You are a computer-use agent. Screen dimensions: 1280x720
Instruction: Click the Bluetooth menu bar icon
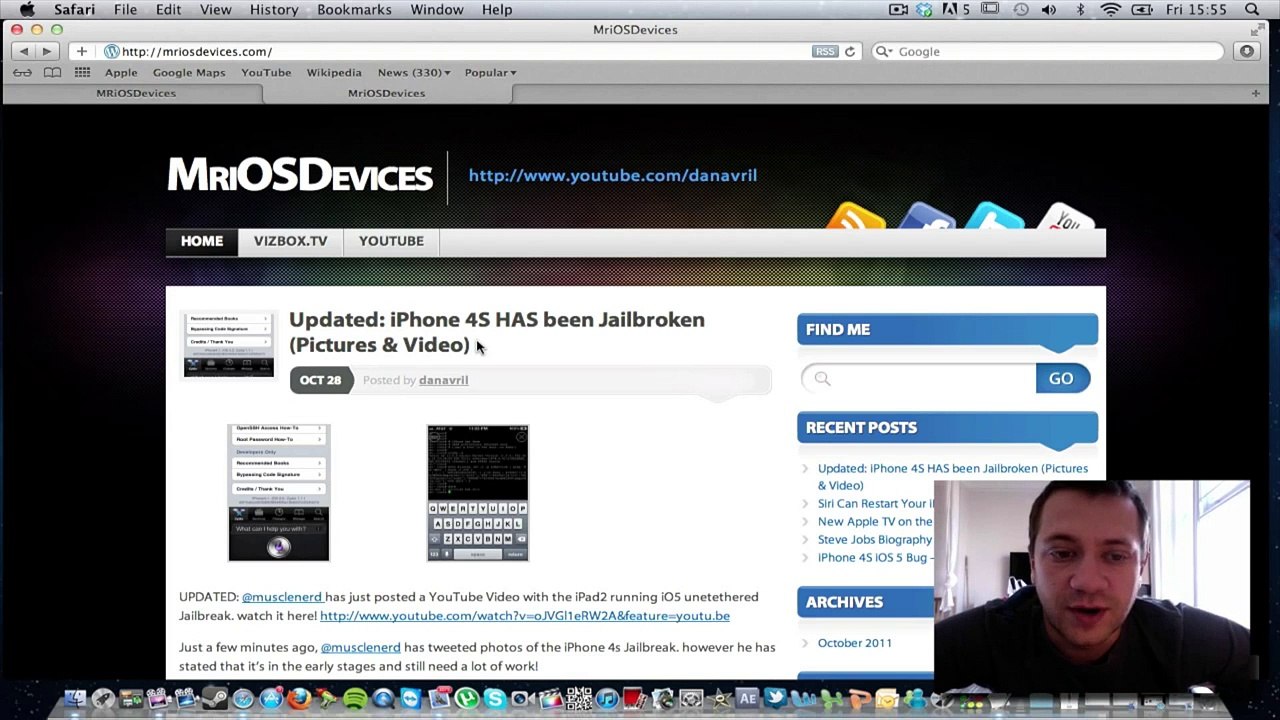tap(1080, 10)
